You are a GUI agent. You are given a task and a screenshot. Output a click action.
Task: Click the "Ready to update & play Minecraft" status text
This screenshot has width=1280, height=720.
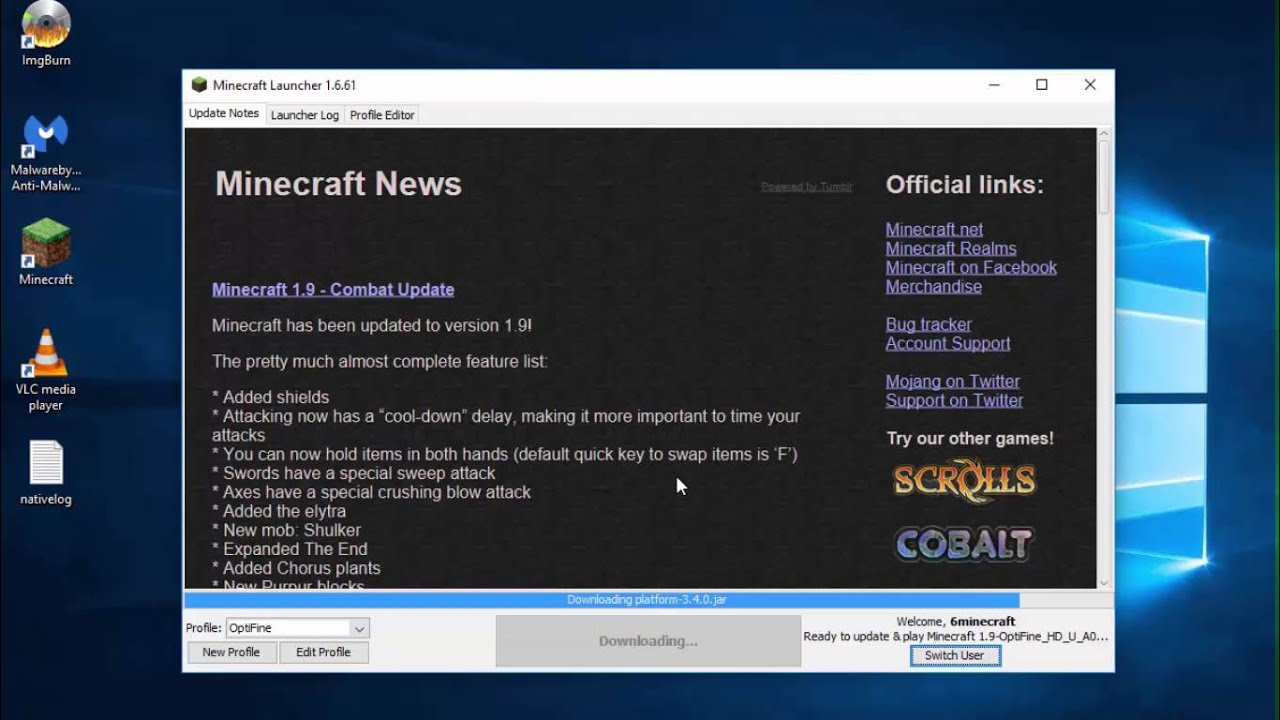tap(956, 637)
